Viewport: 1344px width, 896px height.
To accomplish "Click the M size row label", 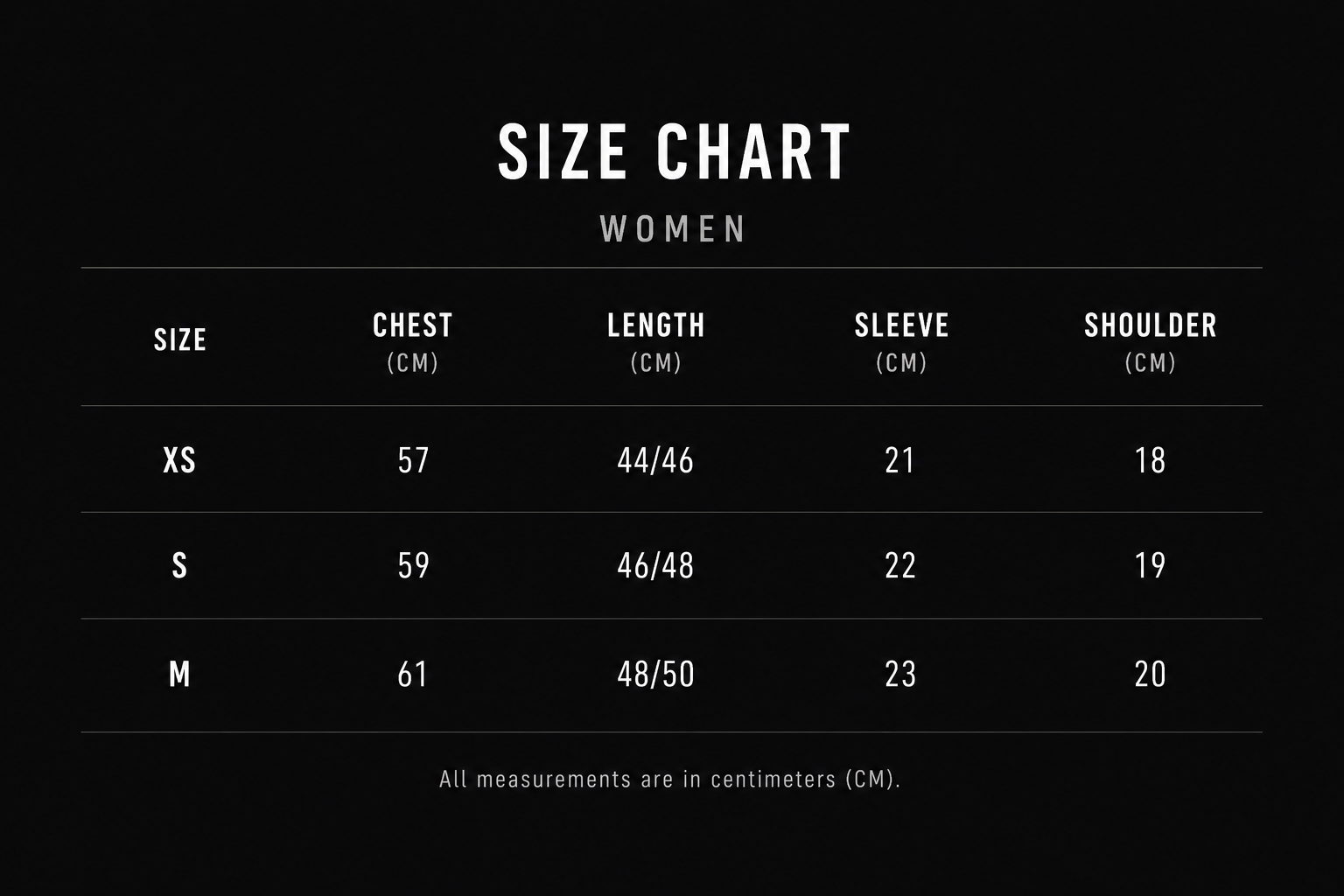I will [x=179, y=675].
